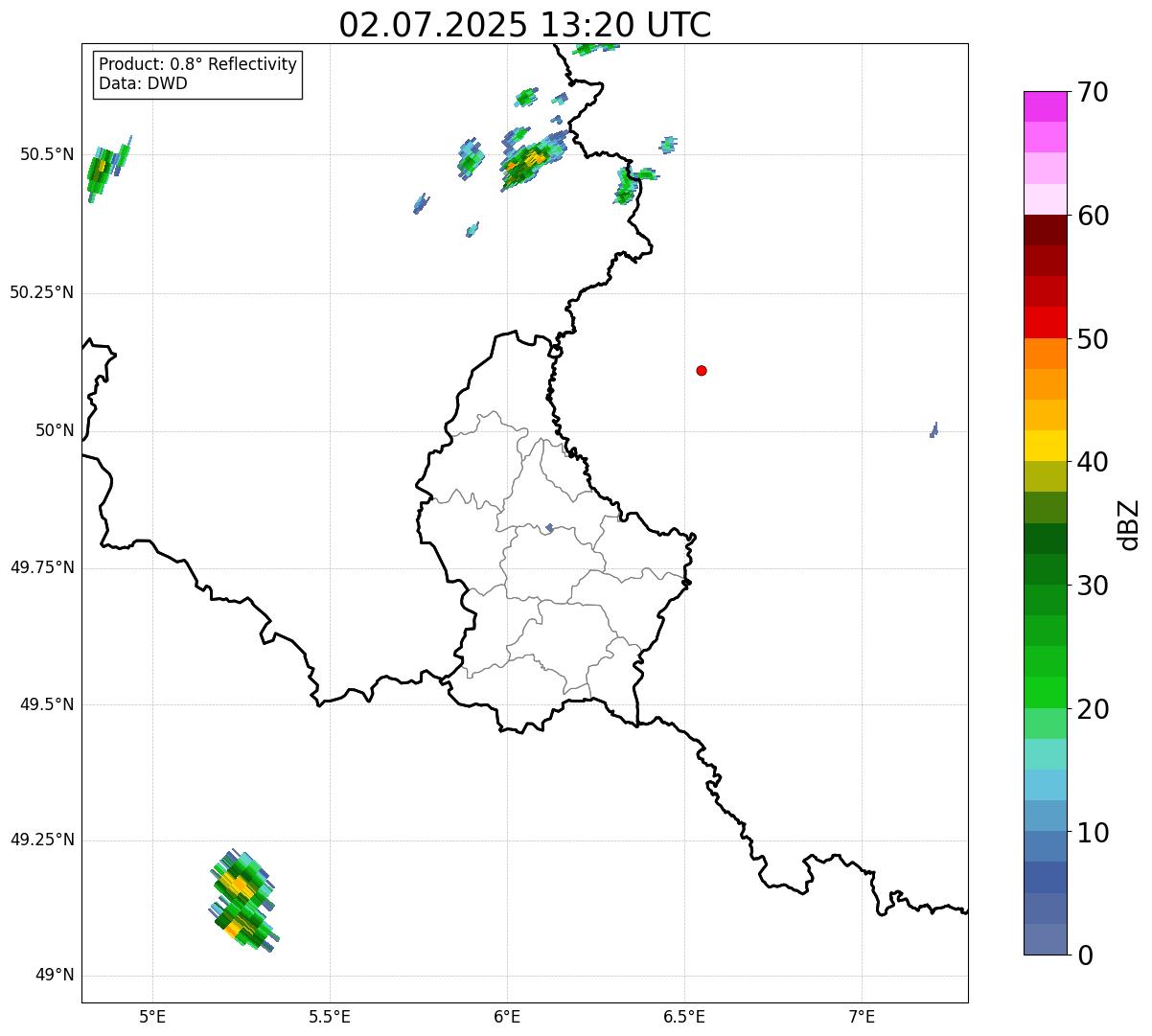The height and width of the screenshot is (1036, 1152).
Task: Click the small echo inside Luxembourg
Action: coord(549,527)
